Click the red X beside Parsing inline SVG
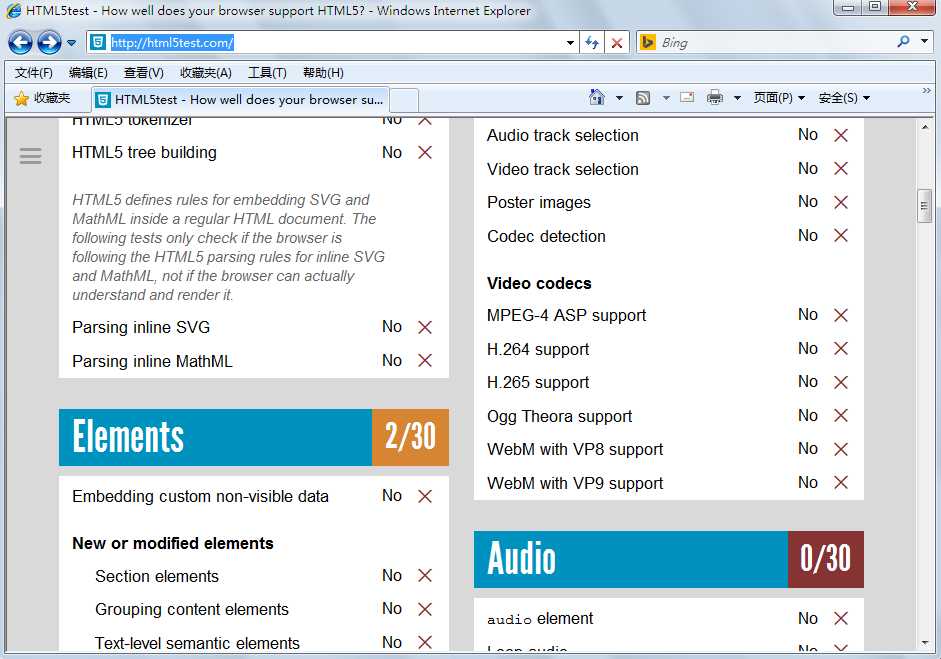Image resolution: width=941 pixels, height=659 pixels. click(425, 327)
